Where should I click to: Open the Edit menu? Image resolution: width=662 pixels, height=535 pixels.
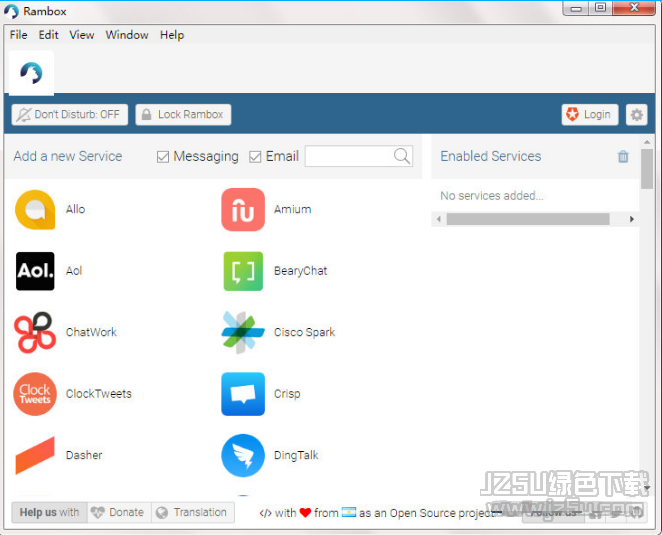pos(49,35)
